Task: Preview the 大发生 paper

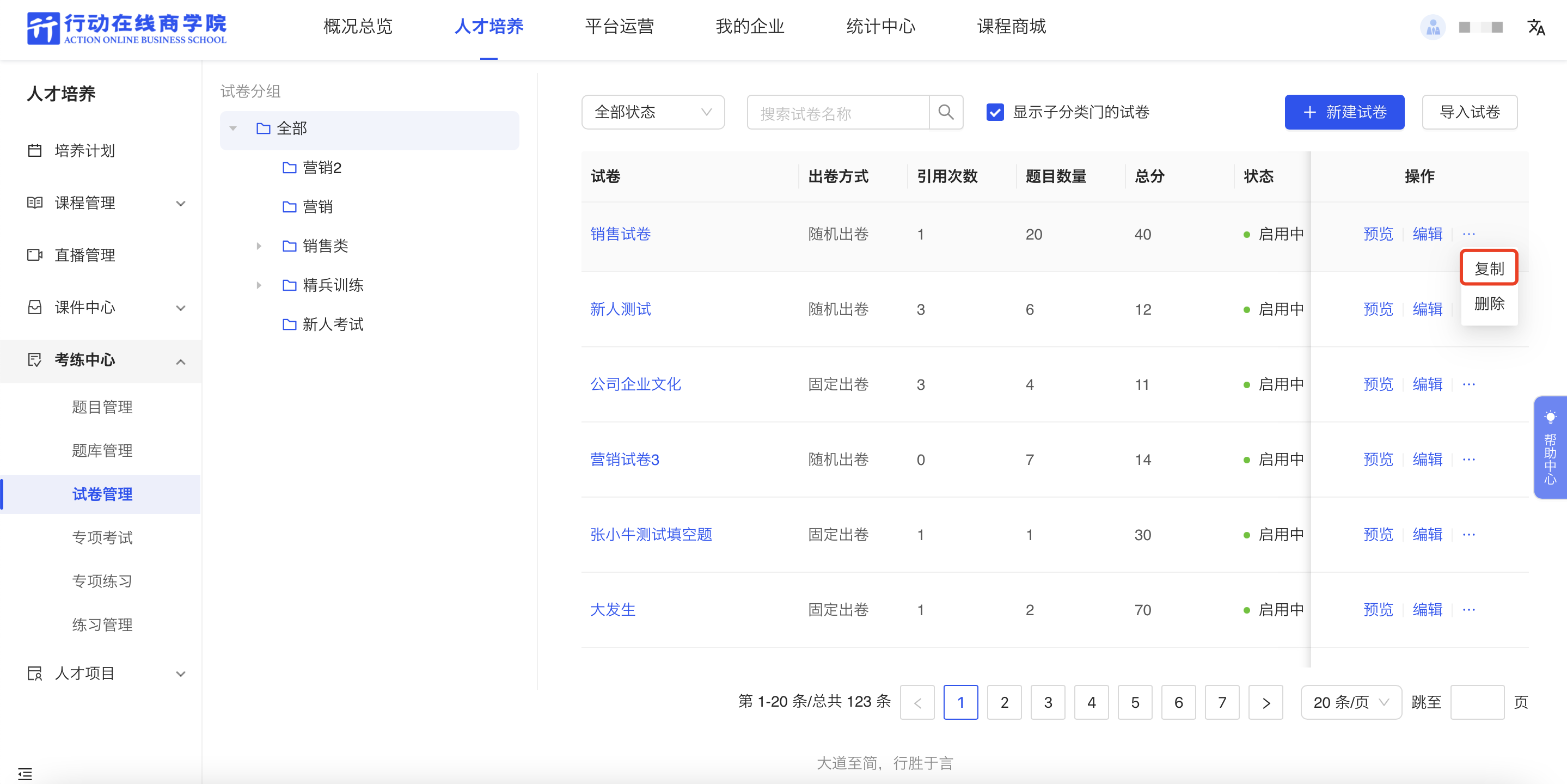Action: click(x=1378, y=609)
